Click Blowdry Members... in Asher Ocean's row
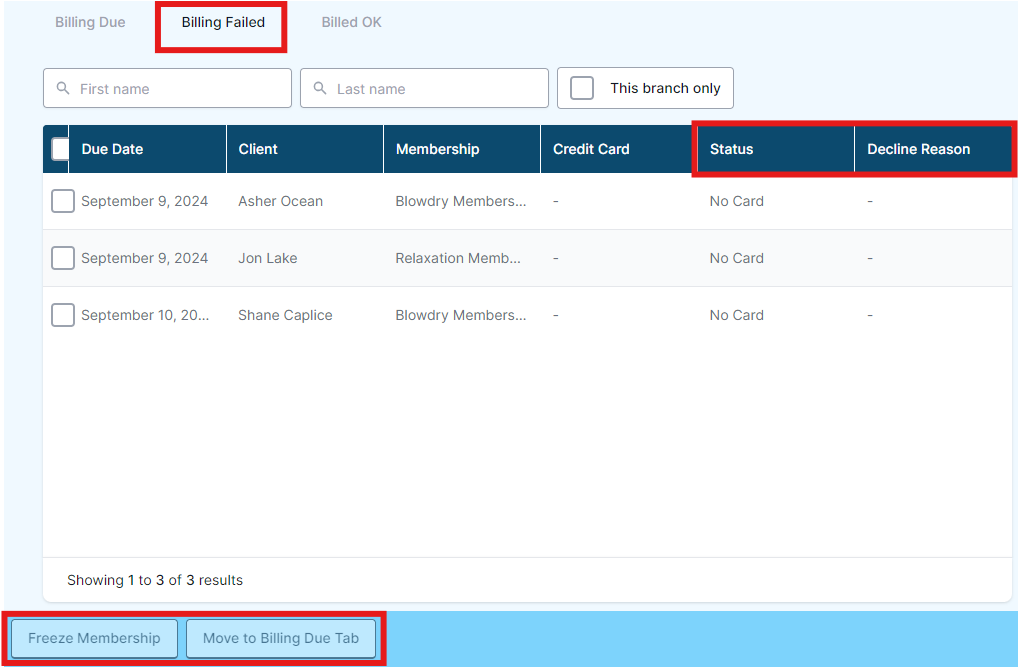 (x=460, y=201)
